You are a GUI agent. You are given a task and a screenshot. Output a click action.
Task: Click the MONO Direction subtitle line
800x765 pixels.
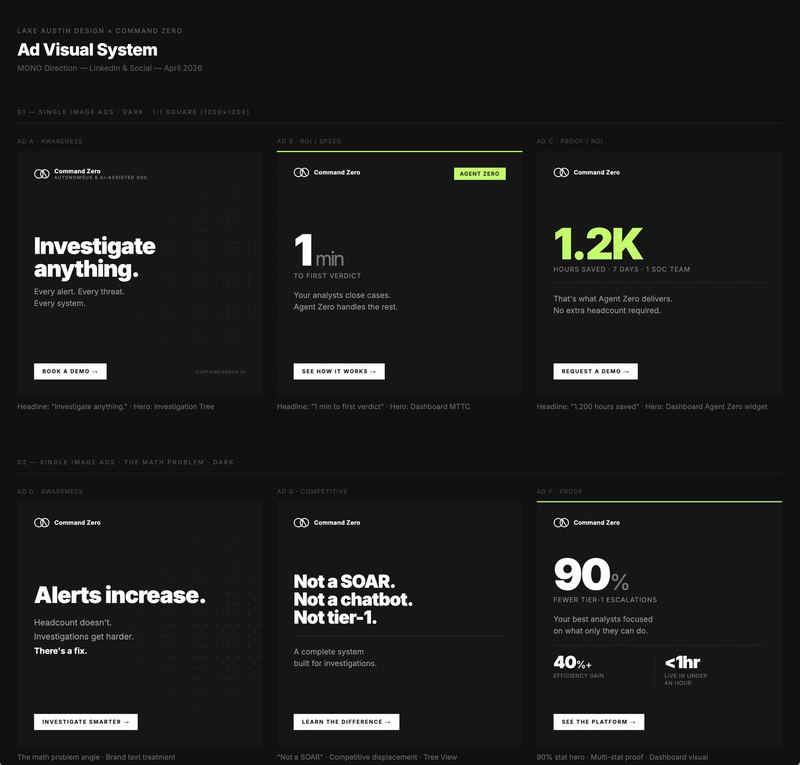[x=110, y=68]
